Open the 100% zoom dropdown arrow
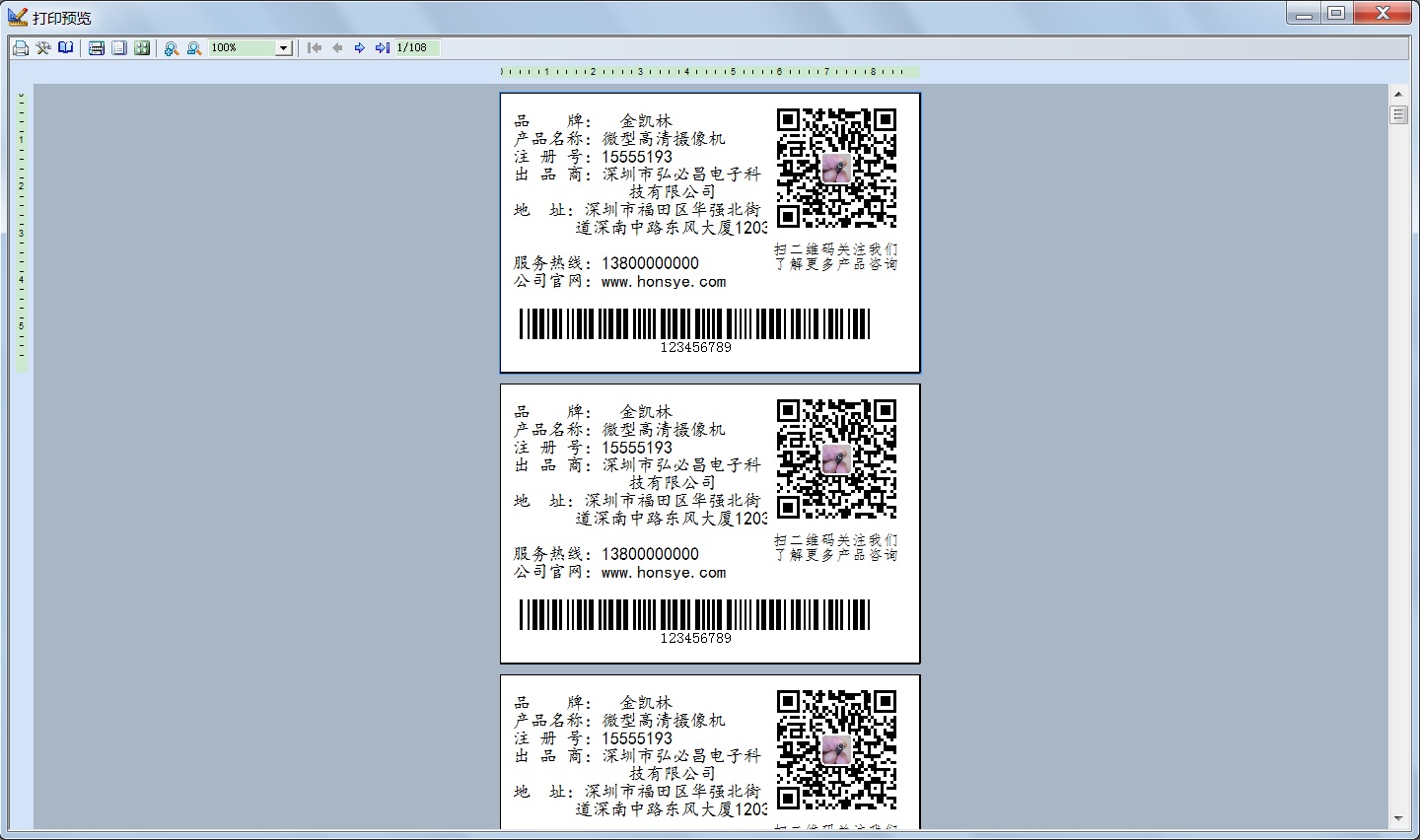The height and width of the screenshot is (840, 1420). [x=284, y=48]
